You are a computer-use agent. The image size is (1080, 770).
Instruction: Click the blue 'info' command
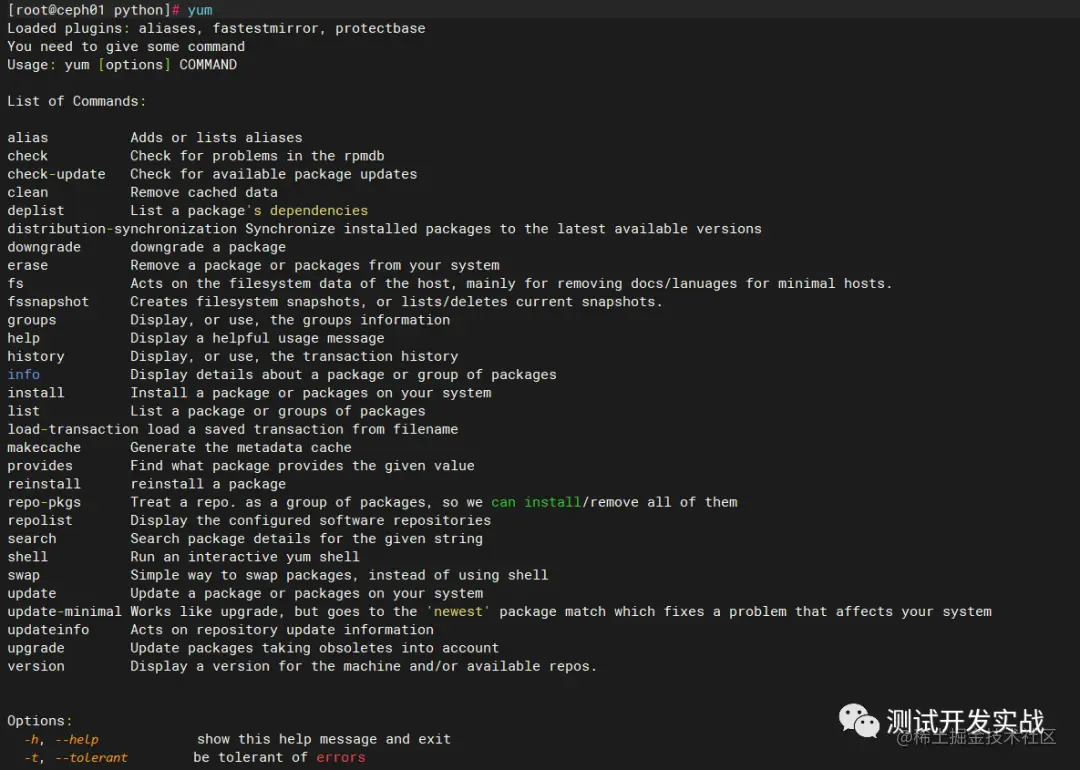(x=23, y=375)
